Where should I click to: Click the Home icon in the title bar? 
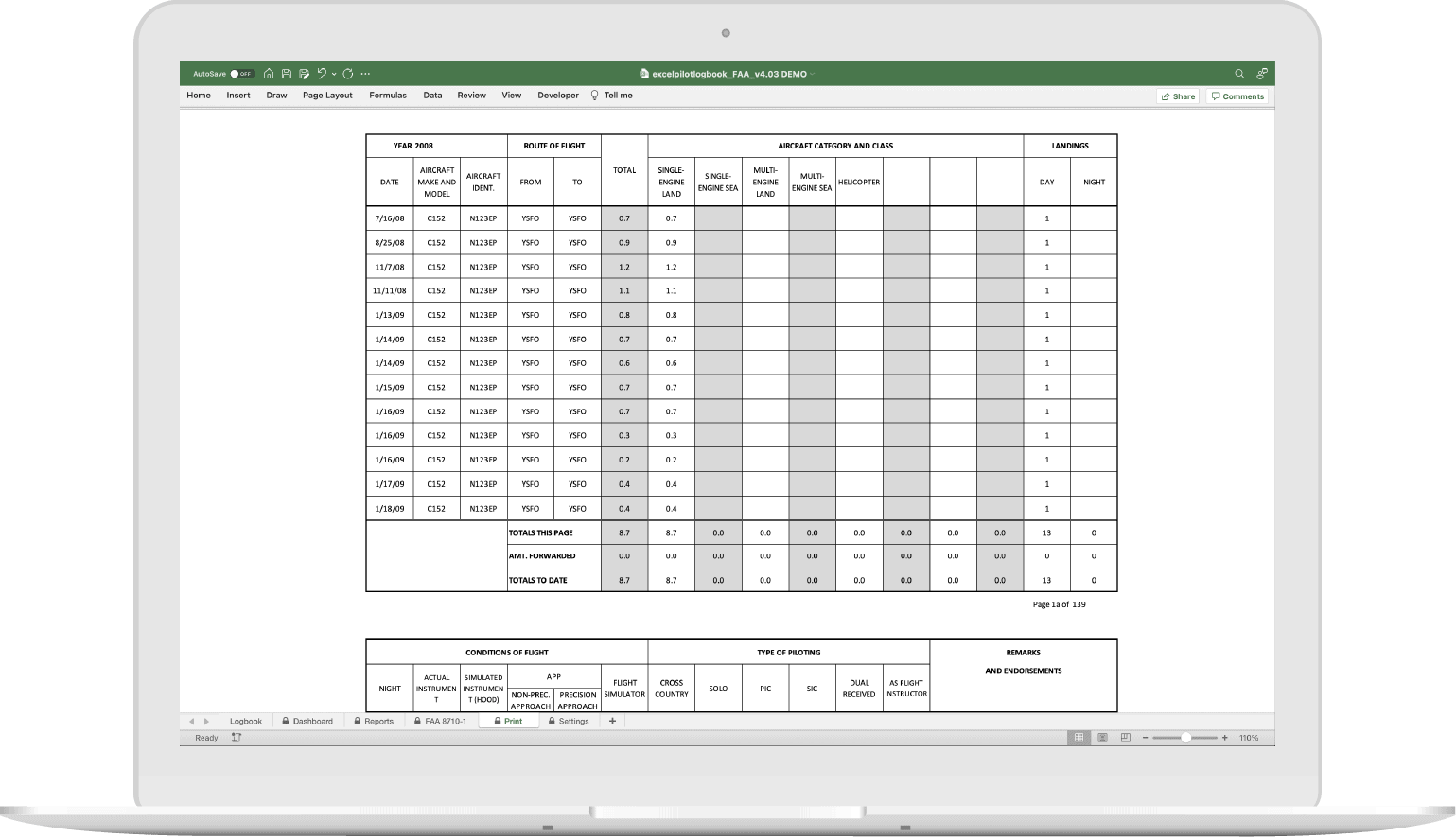point(269,74)
